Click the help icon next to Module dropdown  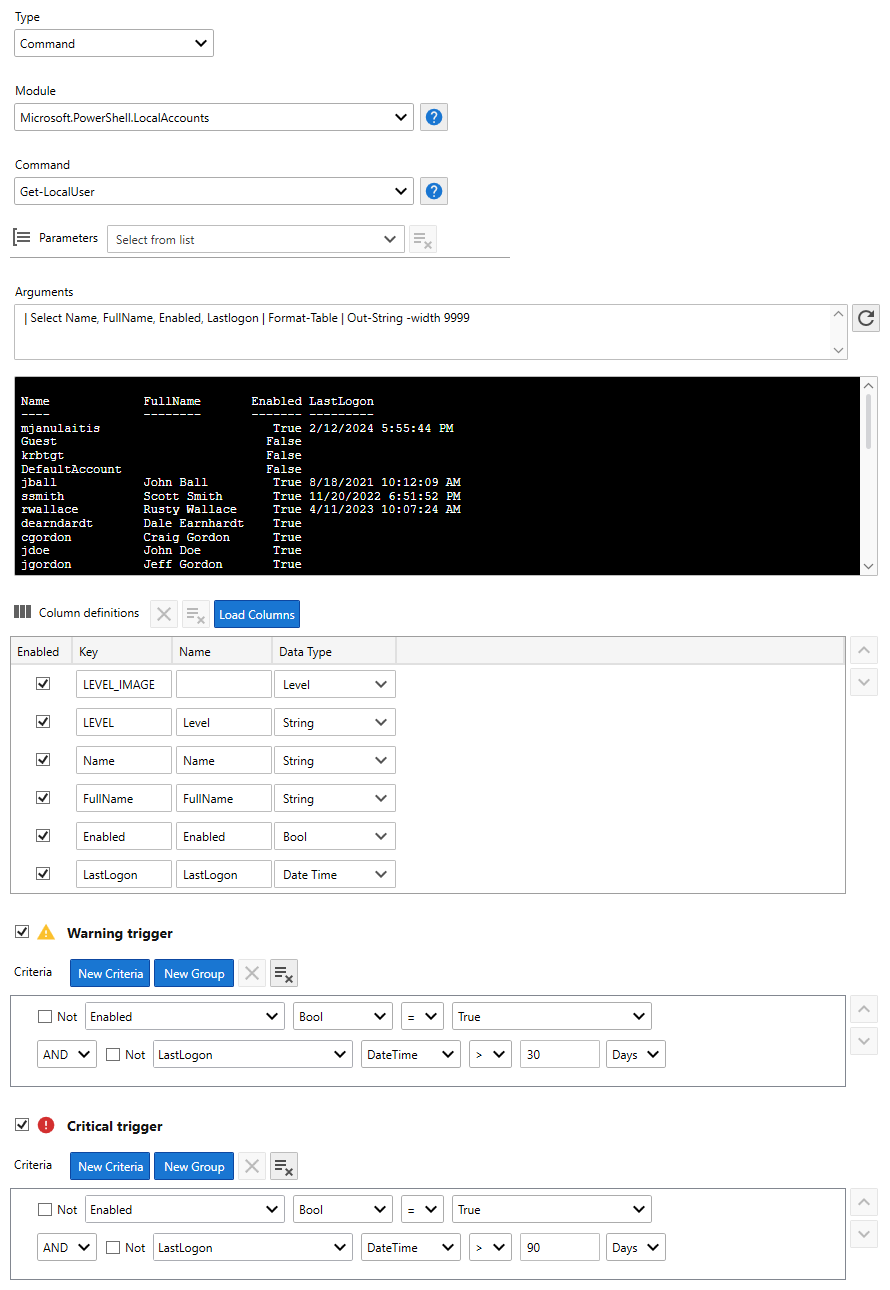[433, 117]
